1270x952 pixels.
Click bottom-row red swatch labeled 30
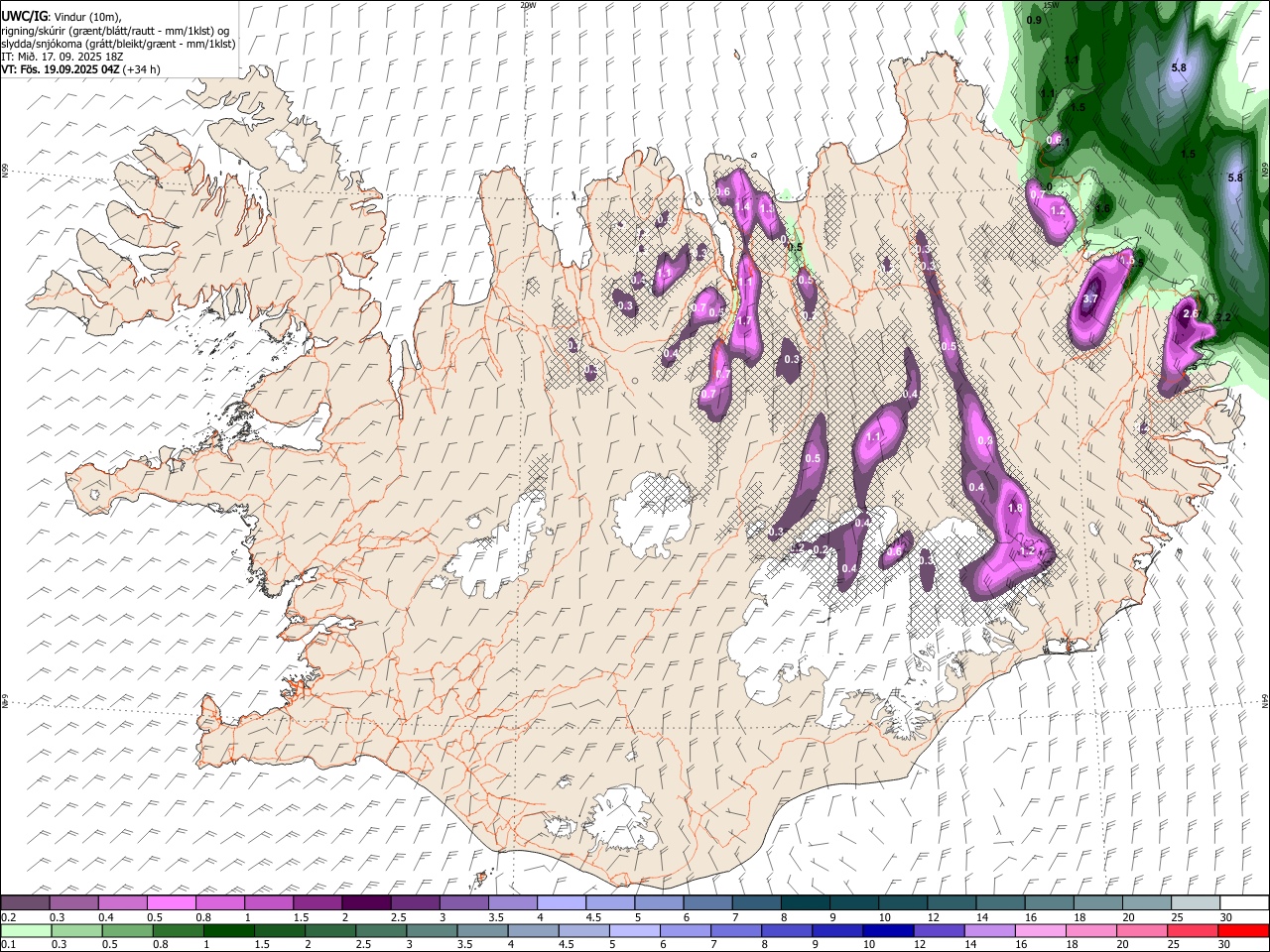[1244, 930]
